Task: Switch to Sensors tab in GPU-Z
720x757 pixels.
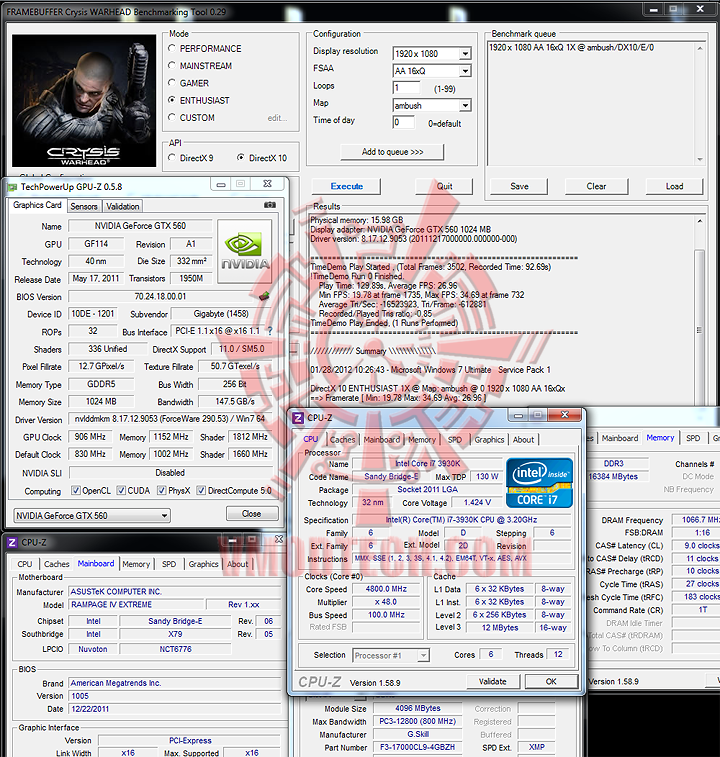Action: click(84, 206)
